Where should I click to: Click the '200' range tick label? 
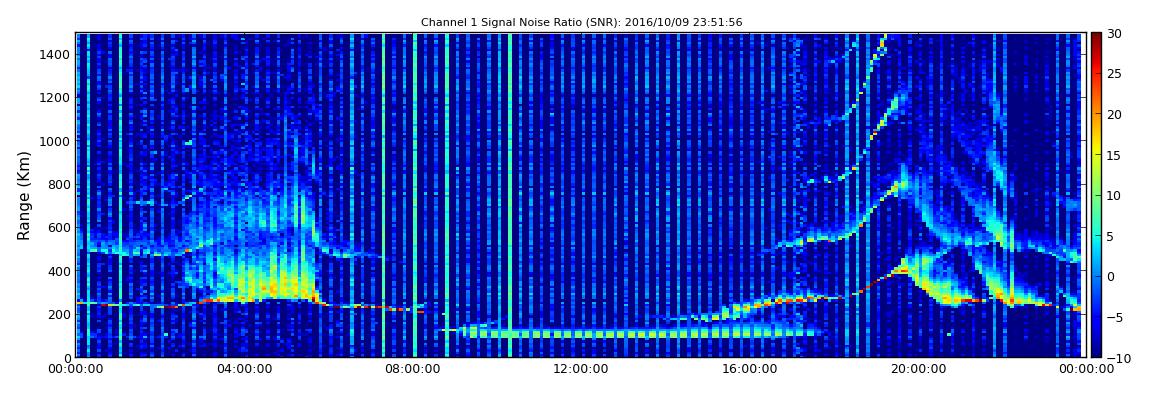pyautogui.click(x=60, y=314)
